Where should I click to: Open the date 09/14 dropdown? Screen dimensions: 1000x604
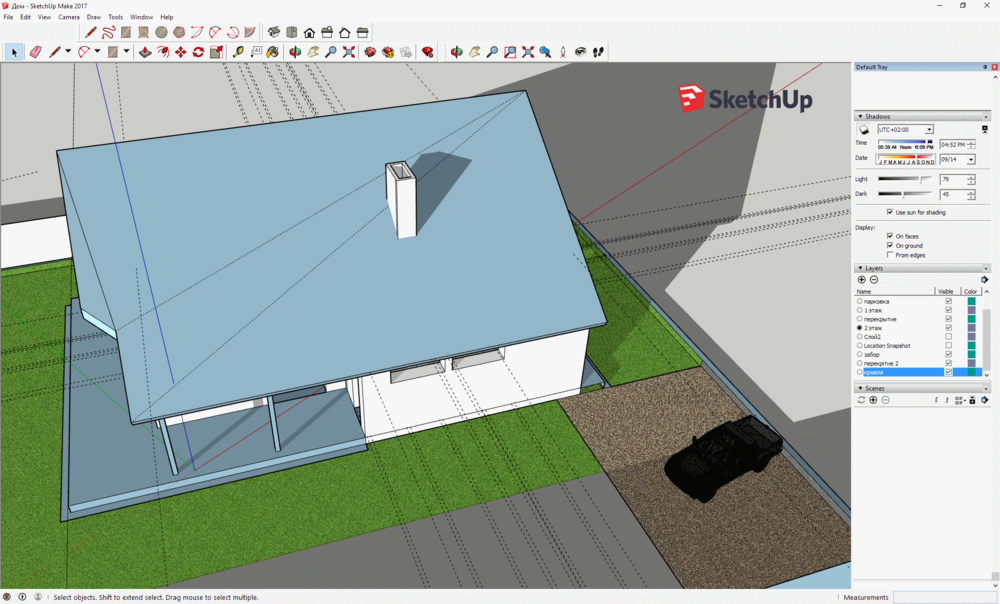click(970, 159)
